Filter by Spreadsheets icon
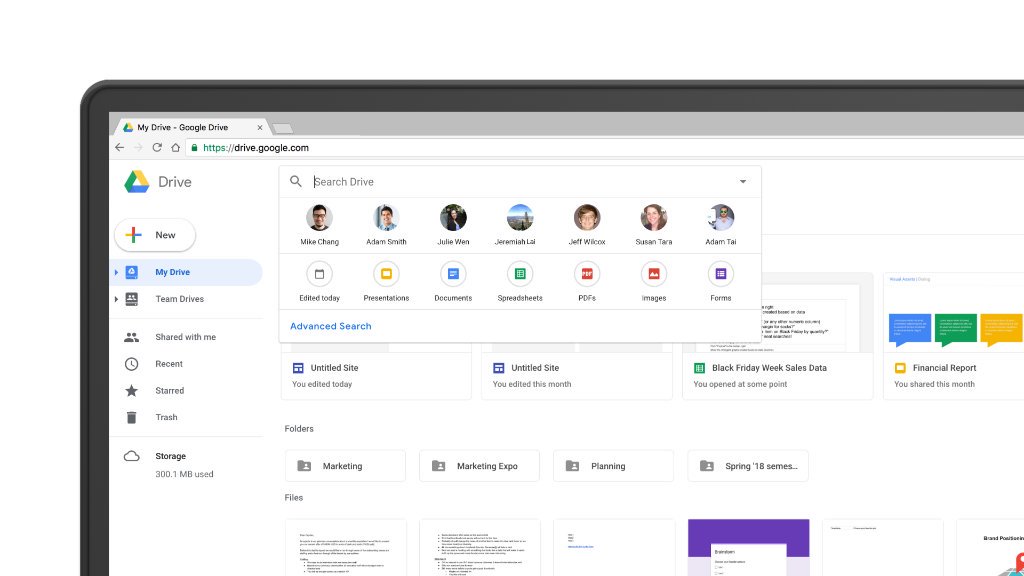Image resolution: width=1024 pixels, height=576 pixels. [x=520, y=274]
